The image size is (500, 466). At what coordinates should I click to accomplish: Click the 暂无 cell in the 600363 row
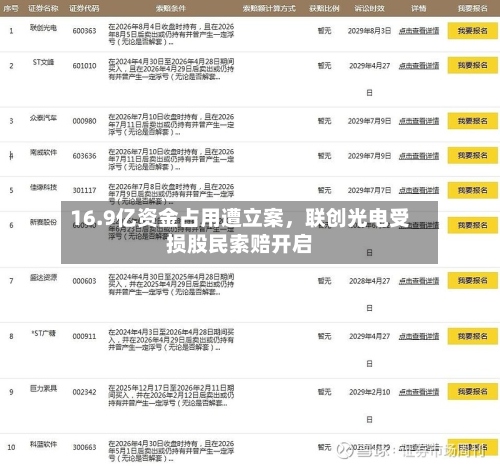click(x=324, y=31)
